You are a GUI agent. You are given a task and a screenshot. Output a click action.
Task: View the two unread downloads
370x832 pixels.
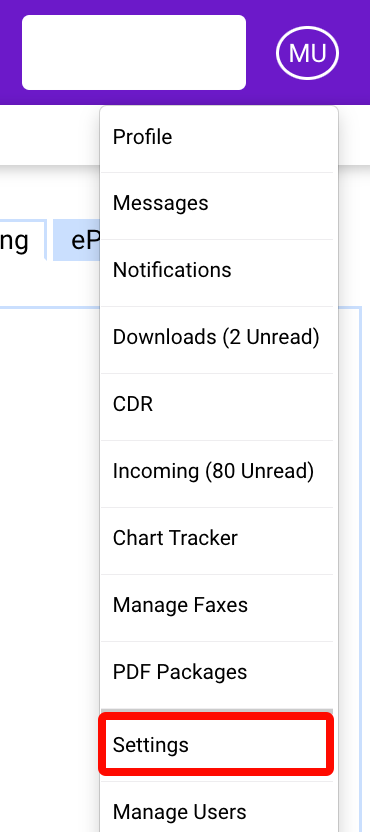[x=217, y=337]
